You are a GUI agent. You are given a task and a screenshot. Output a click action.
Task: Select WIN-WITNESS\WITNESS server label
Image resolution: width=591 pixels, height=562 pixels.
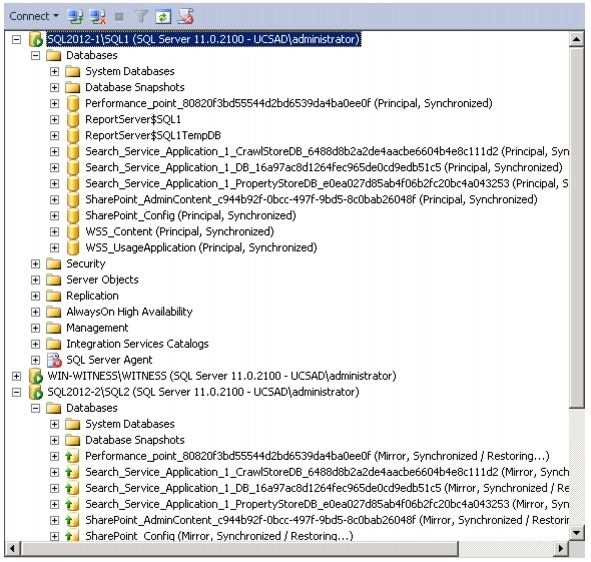click(x=222, y=376)
